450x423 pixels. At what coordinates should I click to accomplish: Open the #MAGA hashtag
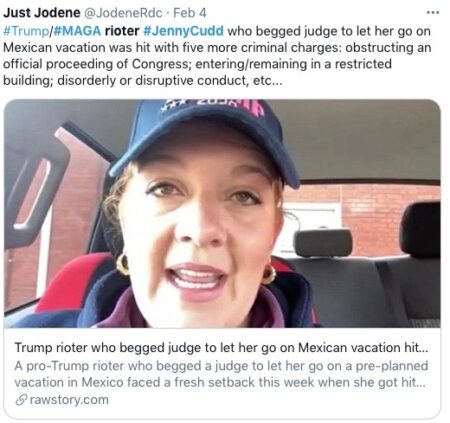pos(77,31)
